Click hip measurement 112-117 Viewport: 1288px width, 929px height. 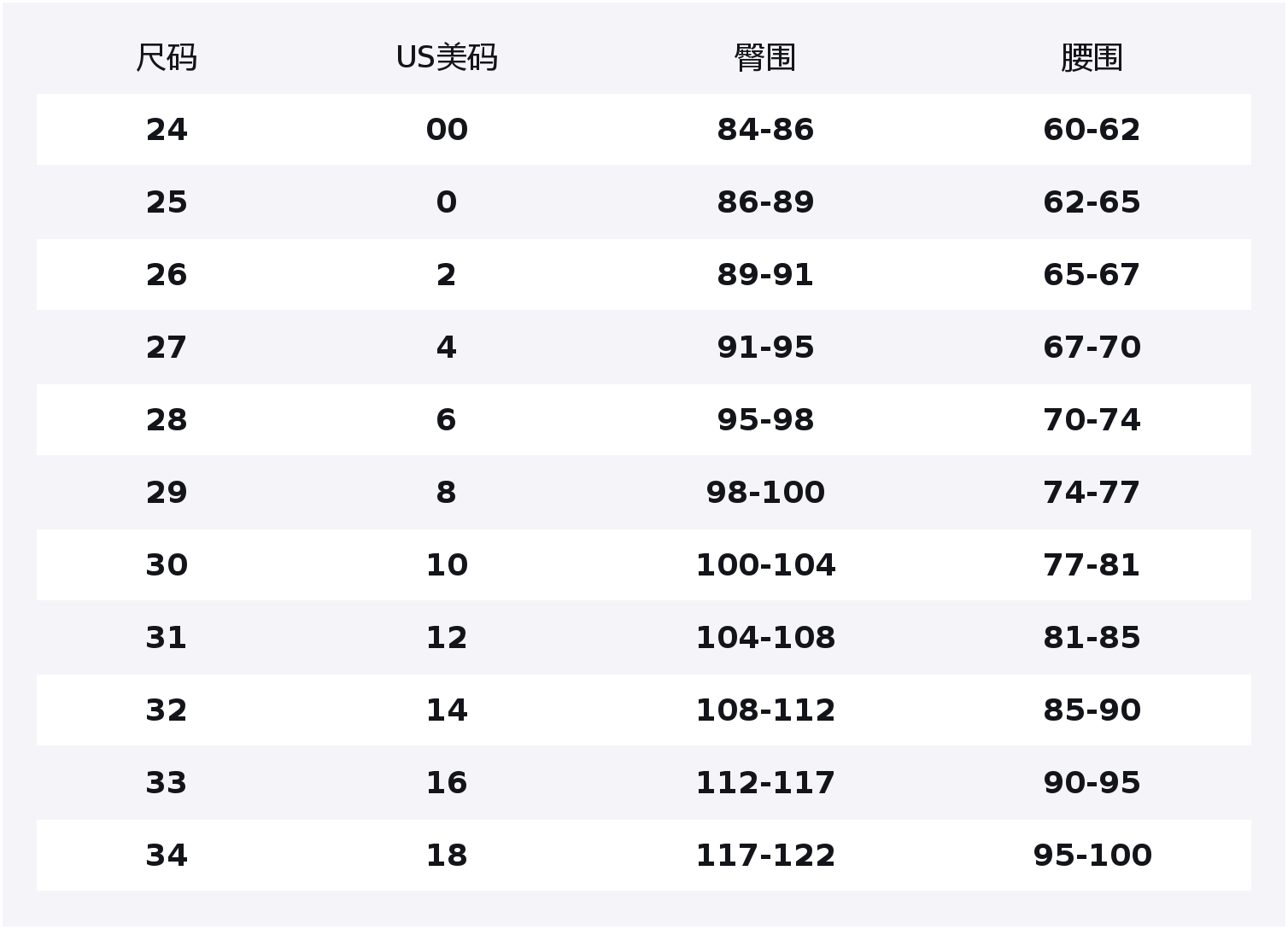point(765,783)
